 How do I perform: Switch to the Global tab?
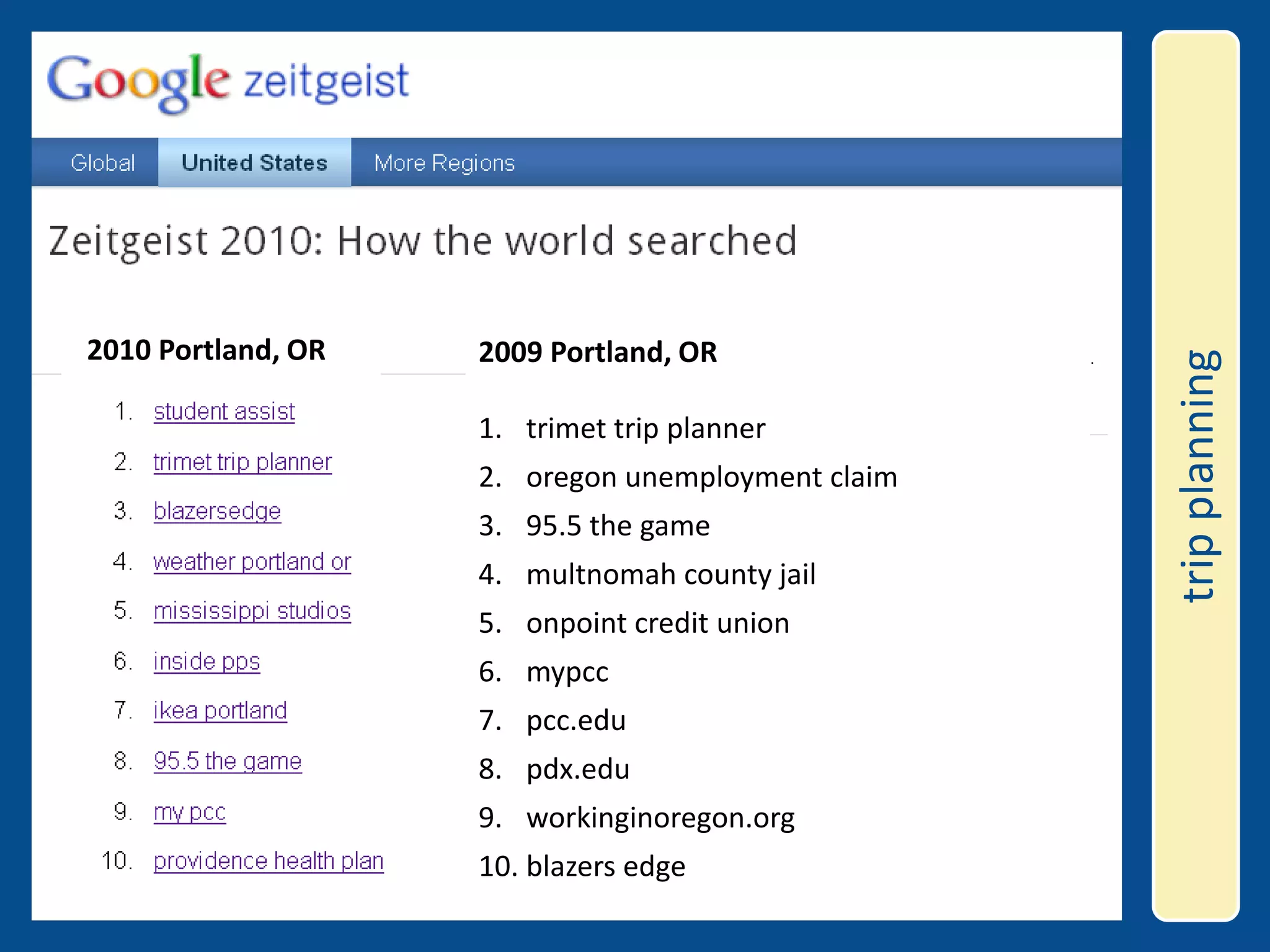click(x=102, y=163)
